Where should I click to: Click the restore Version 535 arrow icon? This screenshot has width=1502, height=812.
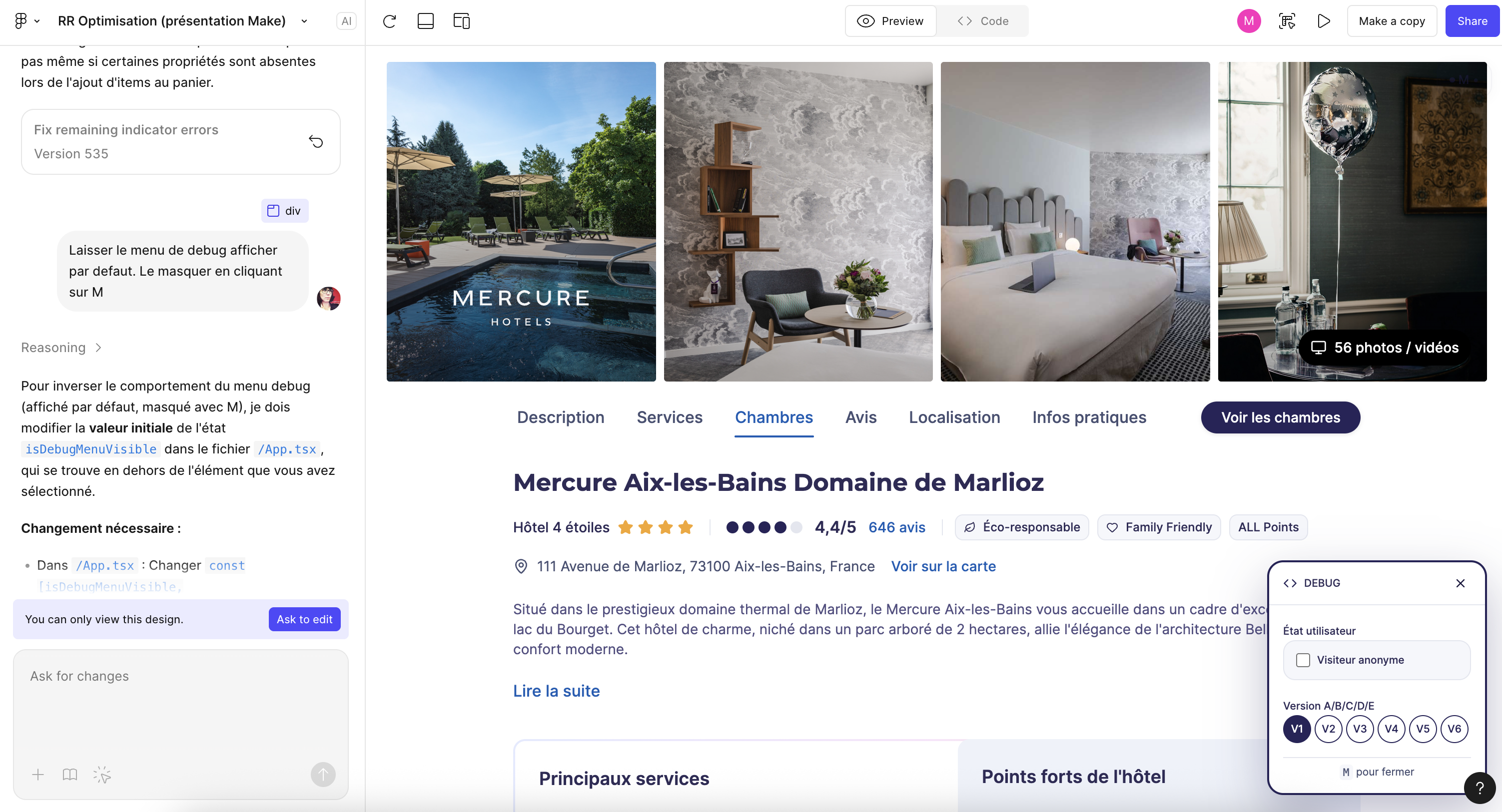coord(315,142)
